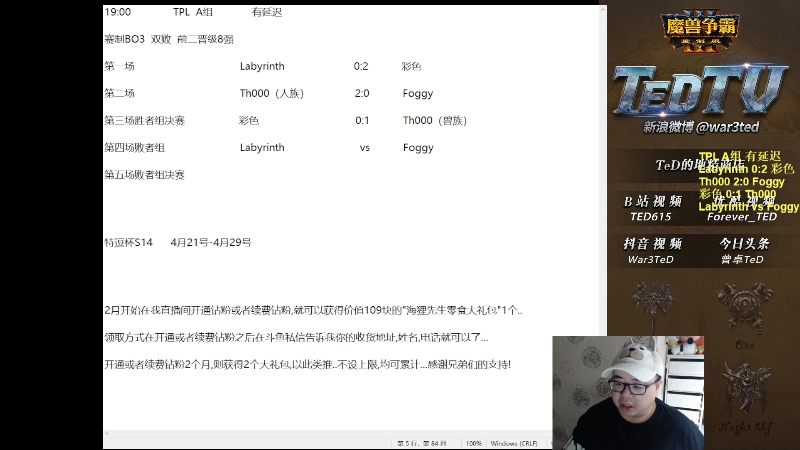
Task: Click yellow 'Labyrinth vs Foggy' overlay text
Action: coord(748,207)
